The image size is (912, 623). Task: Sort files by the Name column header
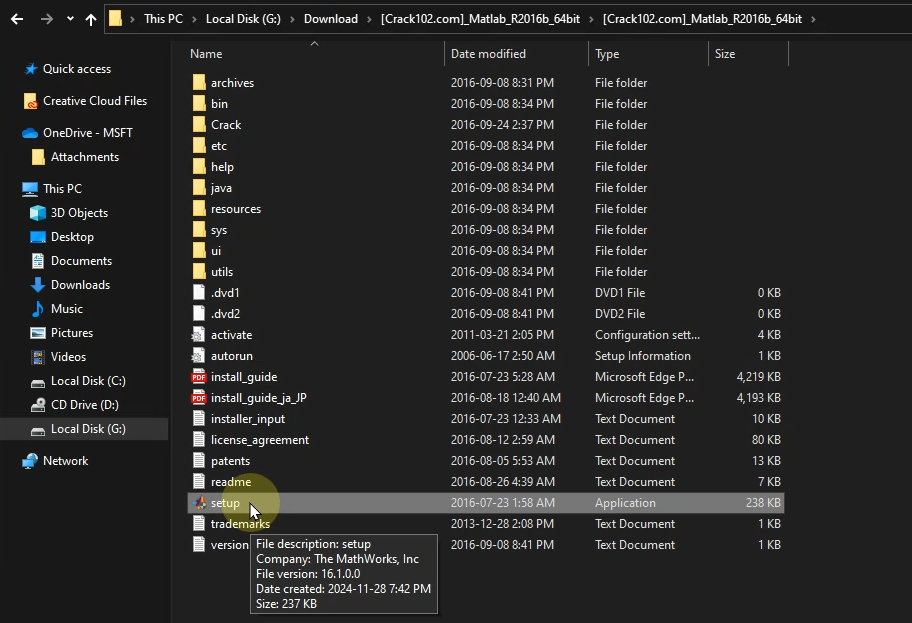click(207, 54)
